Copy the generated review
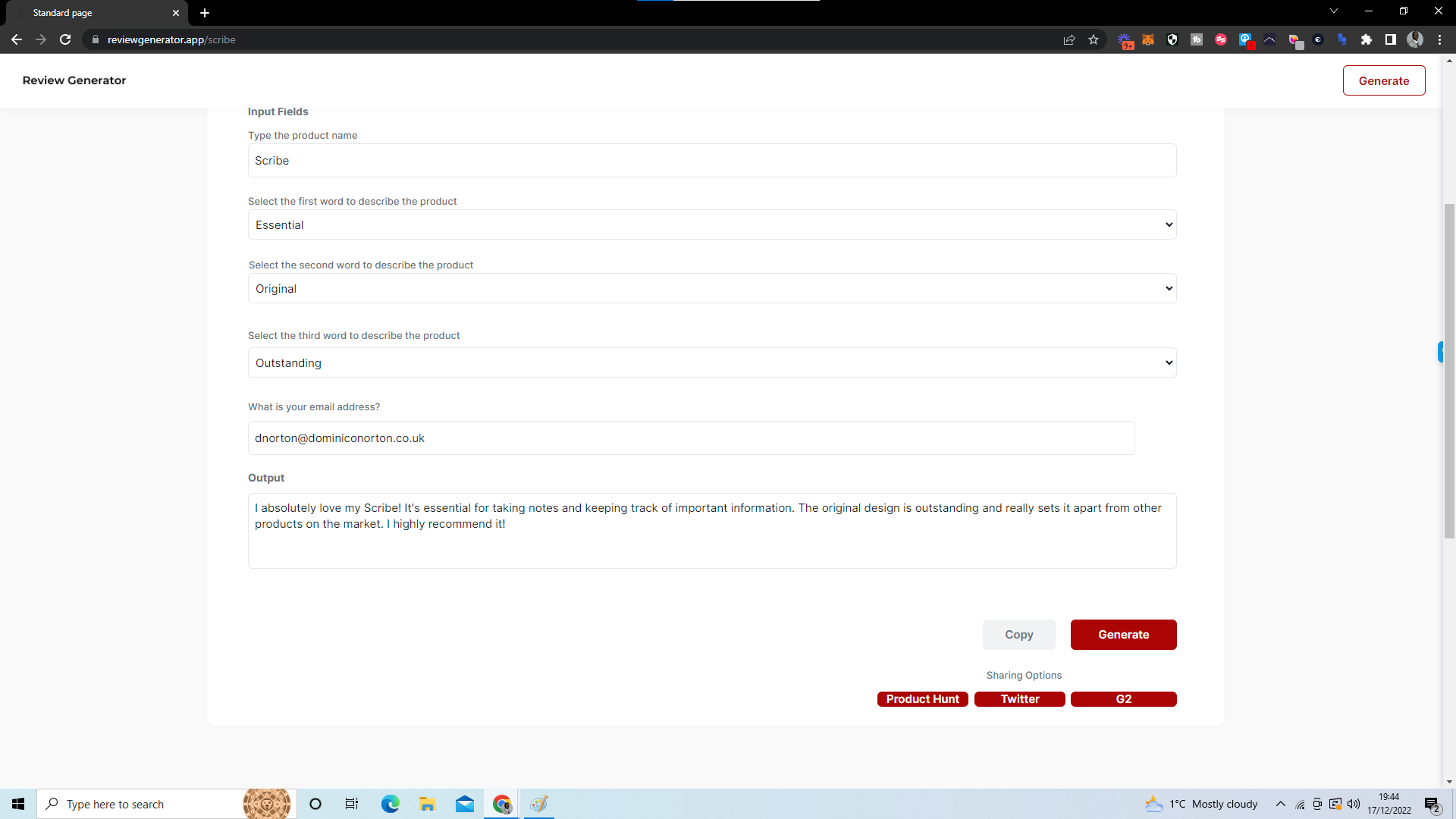The height and width of the screenshot is (819, 1456). [x=1019, y=635]
